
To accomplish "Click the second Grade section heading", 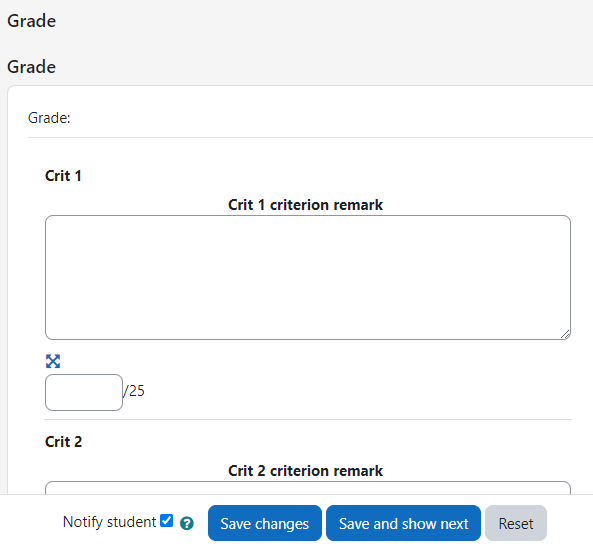I will click(x=31, y=67).
